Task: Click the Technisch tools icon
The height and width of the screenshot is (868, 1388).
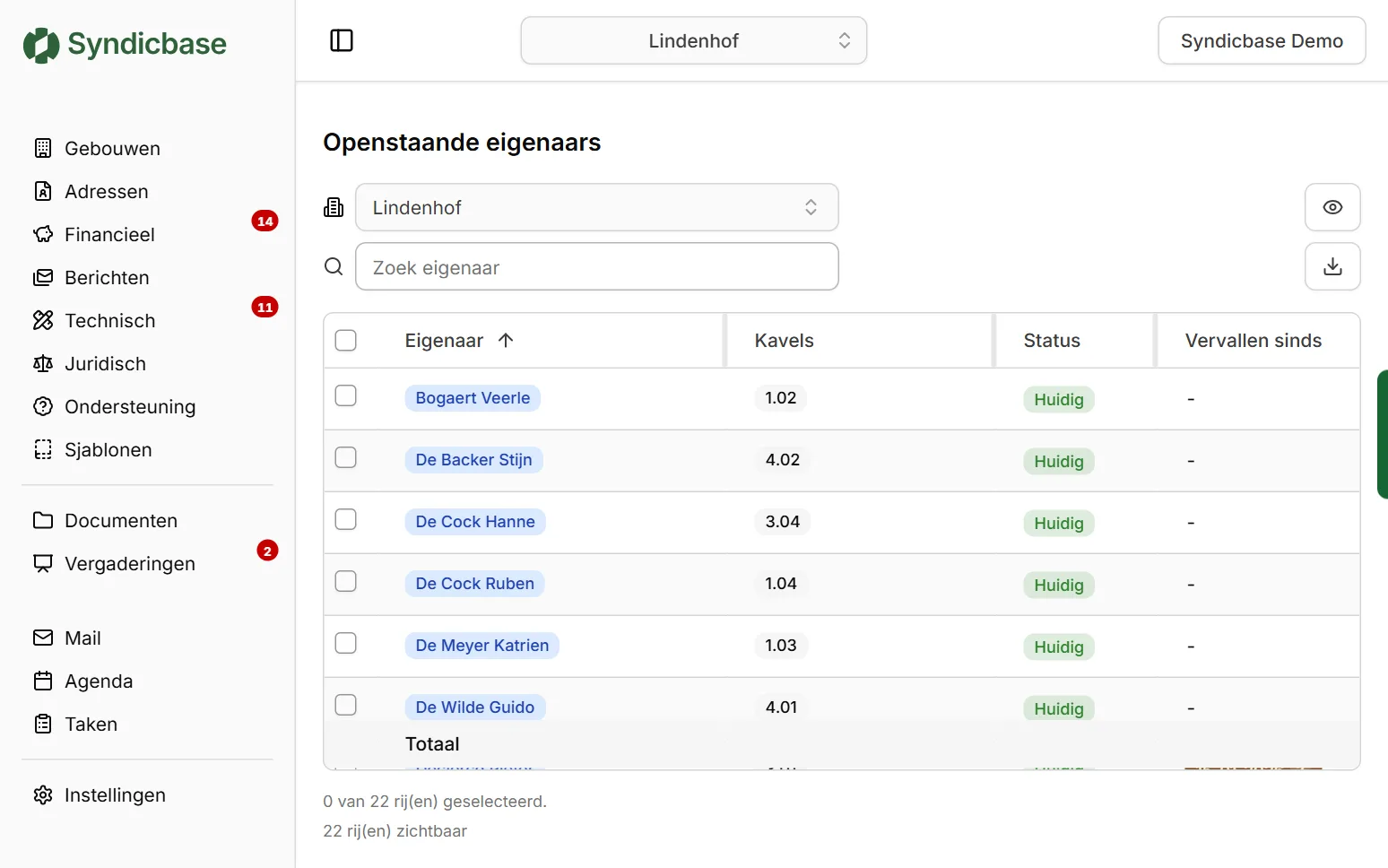Action: 43,320
